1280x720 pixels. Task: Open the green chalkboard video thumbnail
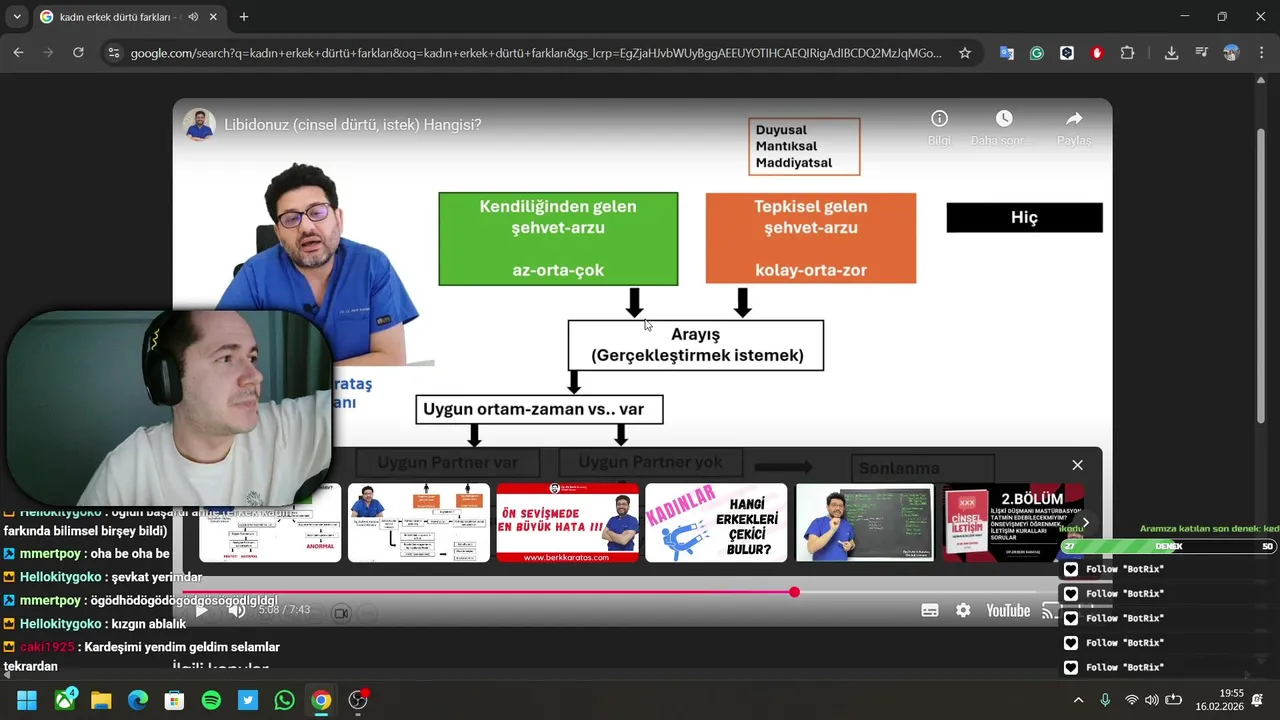tap(865, 523)
